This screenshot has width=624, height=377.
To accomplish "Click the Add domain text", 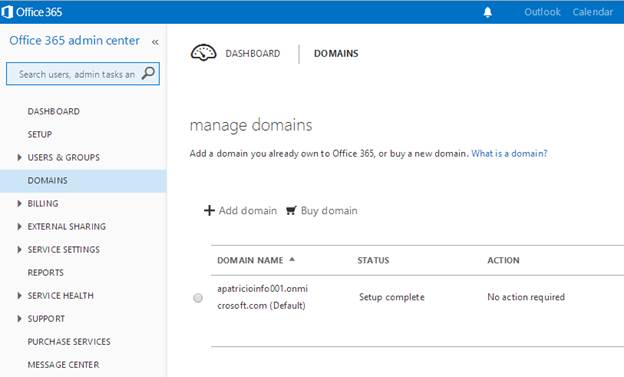I will point(248,211).
